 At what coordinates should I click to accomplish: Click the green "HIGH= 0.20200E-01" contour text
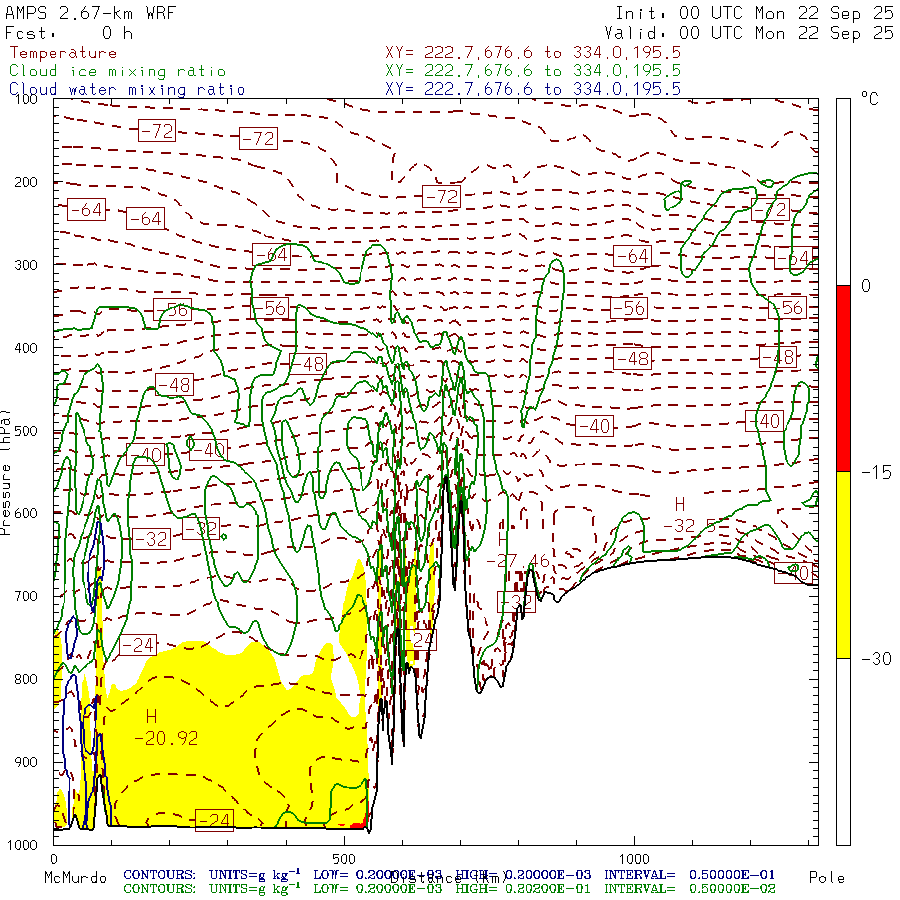[523, 889]
